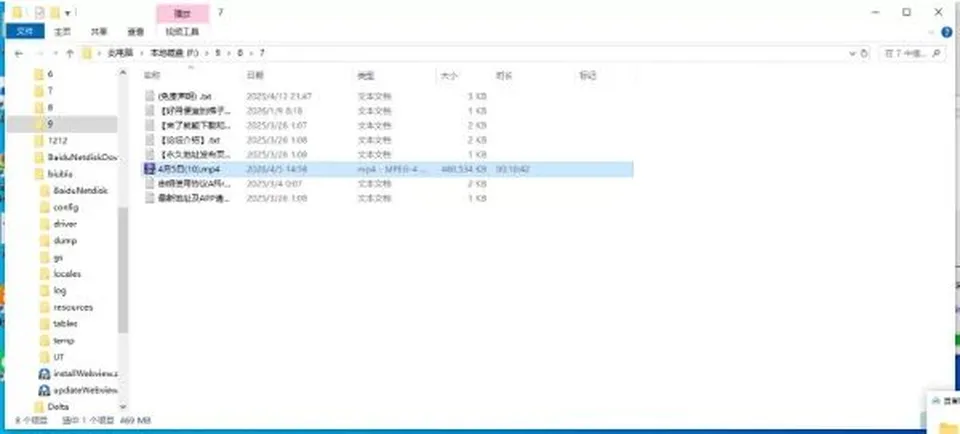Click the folder icon next to config
The image size is (960, 434).
[x=44, y=208]
